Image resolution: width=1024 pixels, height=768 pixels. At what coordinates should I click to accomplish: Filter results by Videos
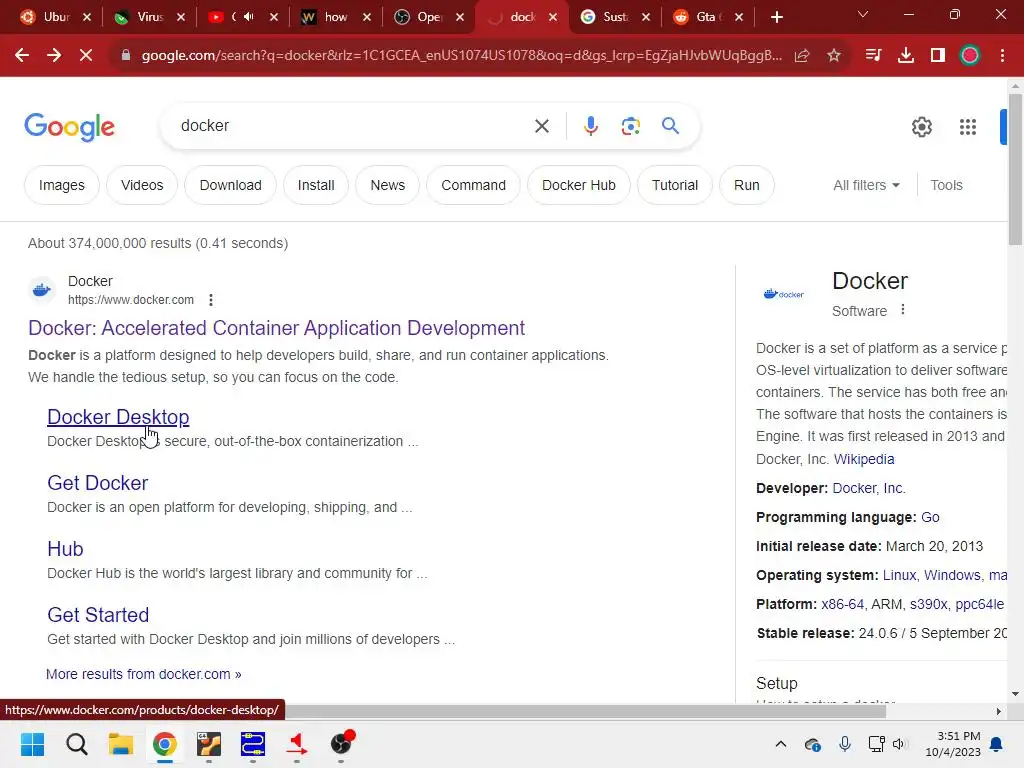pyautogui.click(x=142, y=185)
